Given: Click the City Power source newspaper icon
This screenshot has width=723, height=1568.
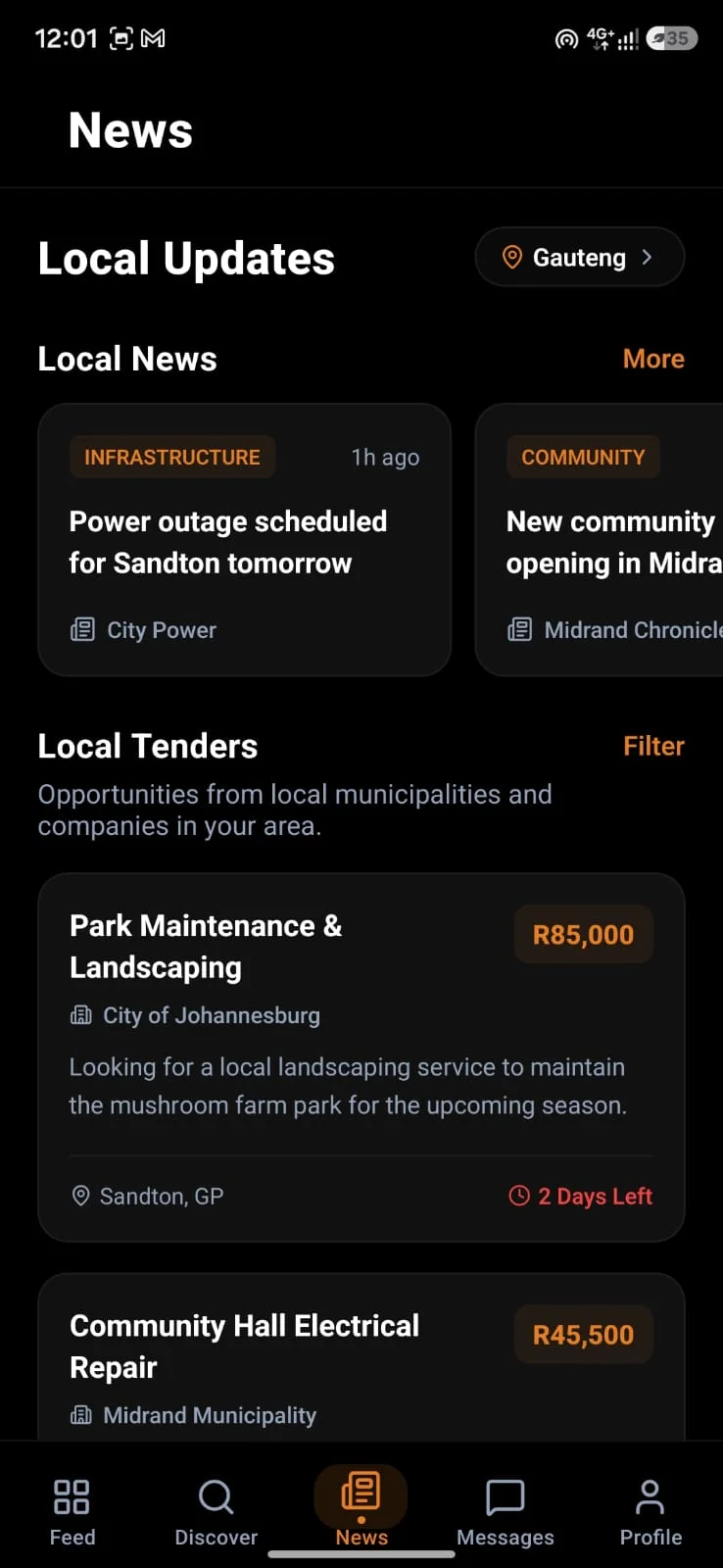Looking at the screenshot, I should click(83, 629).
